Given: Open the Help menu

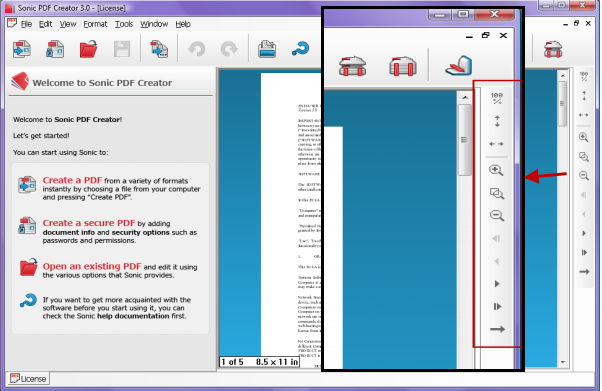Looking at the screenshot, I should coord(183,24).
